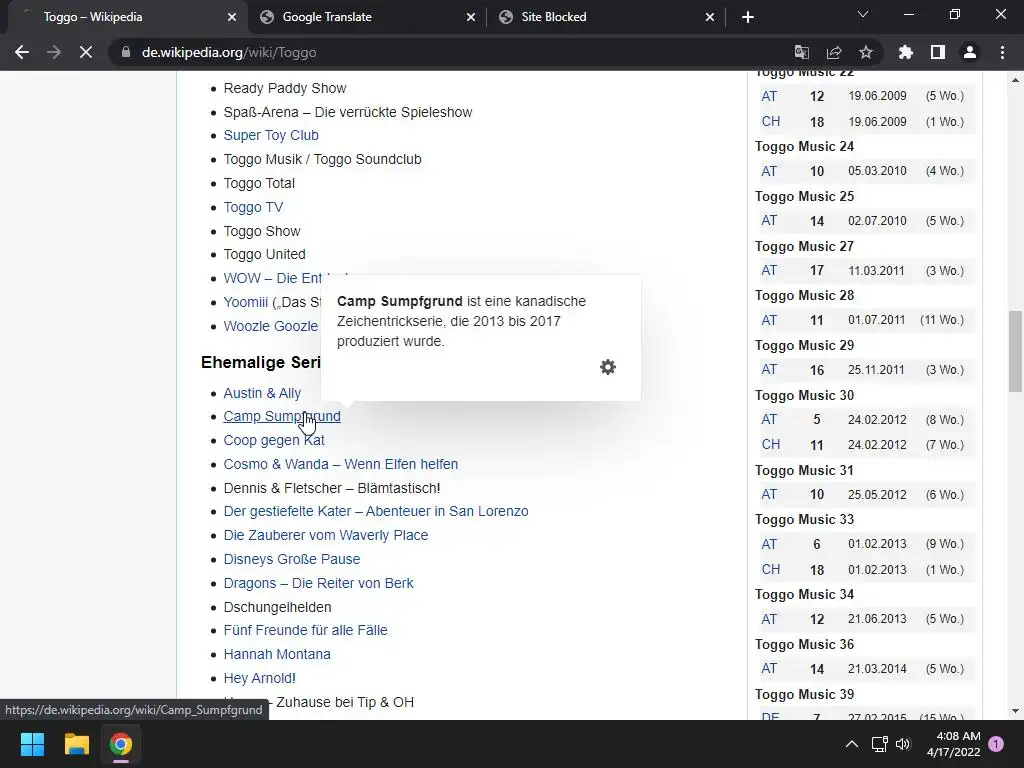Viewport: 1024px width, 768px height.
Task: Open the Windows Start menu
Action: pos(32,744)
